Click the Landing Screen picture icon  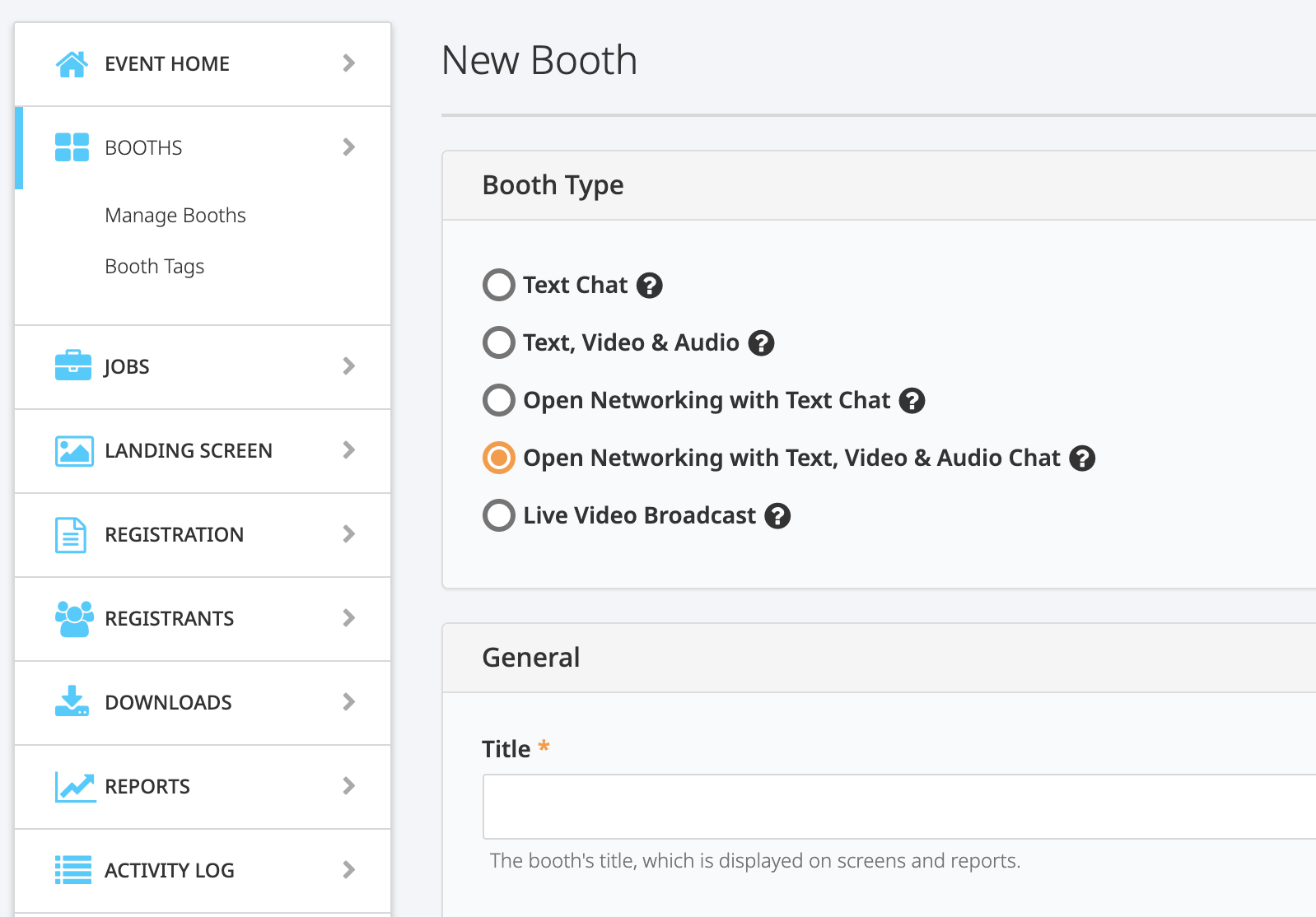(73, 451)
